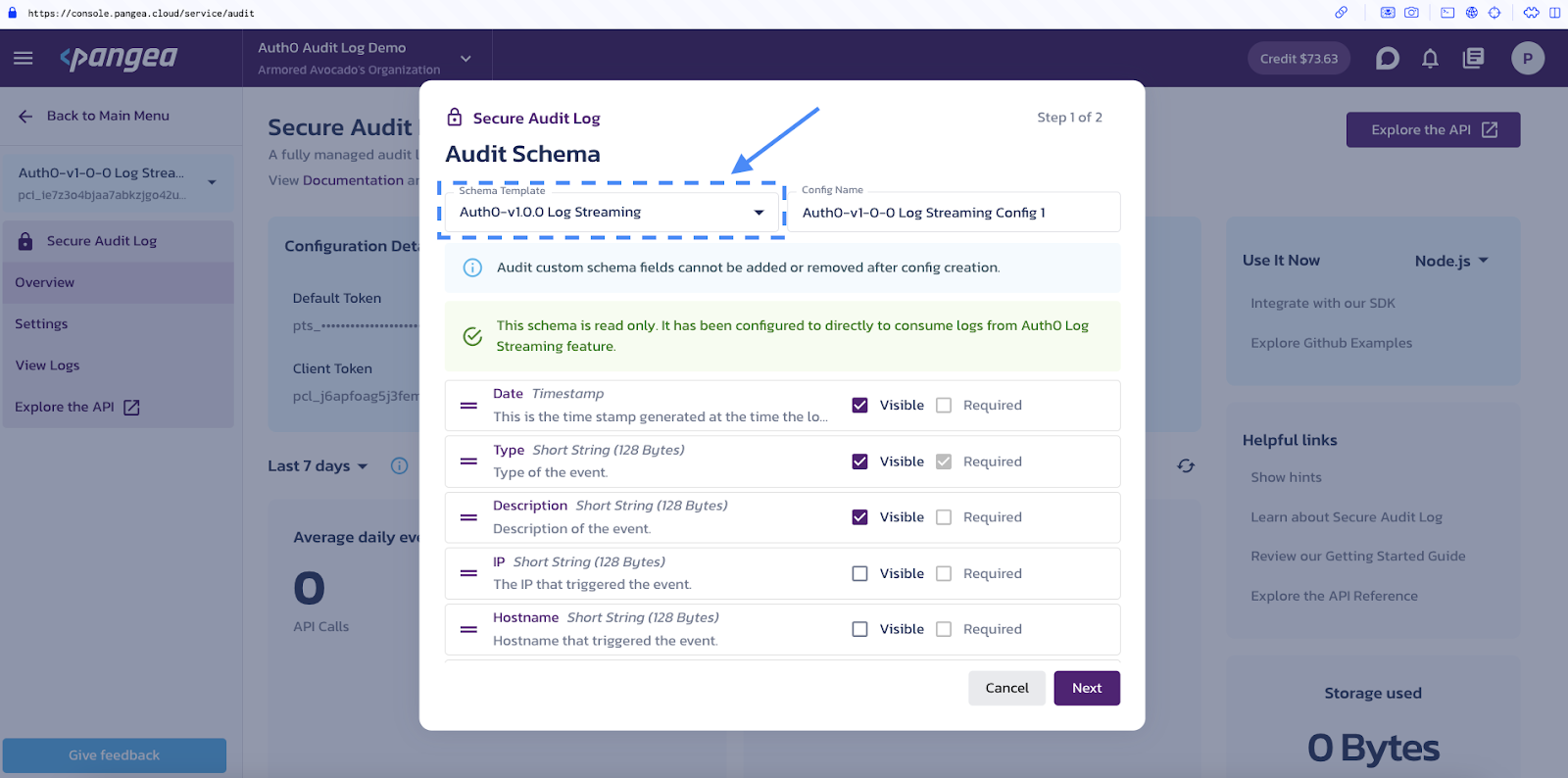Image resolution: width=1568 pixels, height=778 pixels.
Task: Click the drag handle for the Description field
Action: (468, 517)
